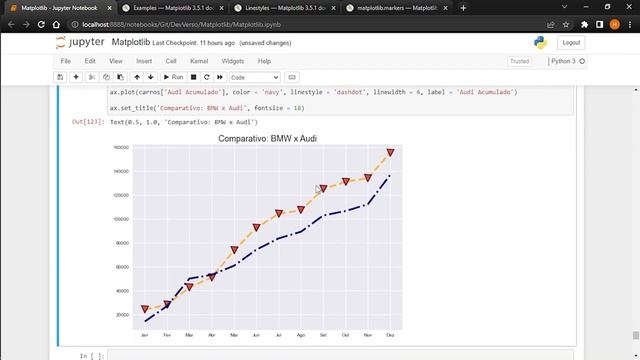The width and height of the screenshot is (640, 360).
Task: Open the Insert menu
Action: (144, 61)
